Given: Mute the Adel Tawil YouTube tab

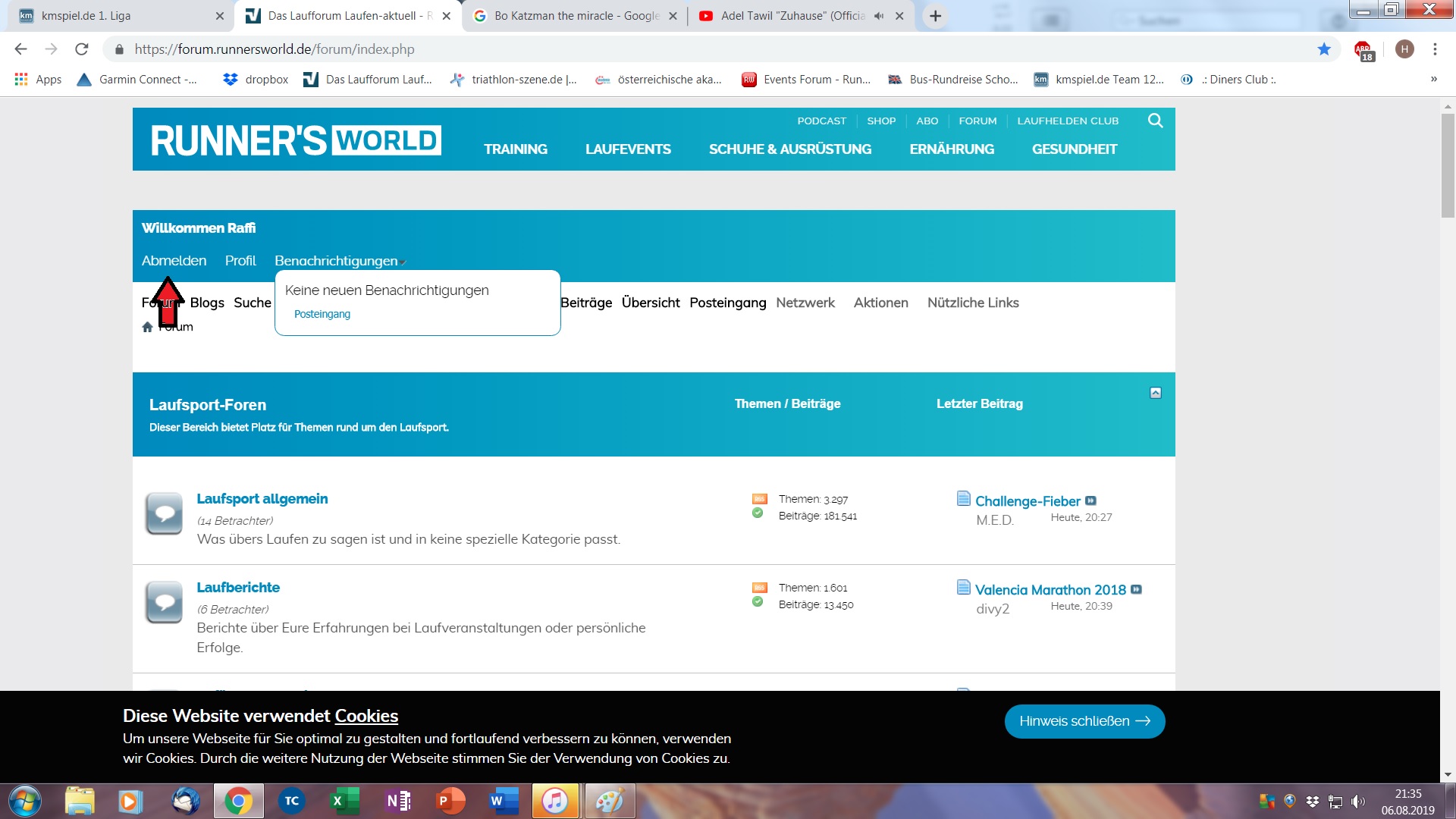Looking at the screenshot, I should (879, 16).
